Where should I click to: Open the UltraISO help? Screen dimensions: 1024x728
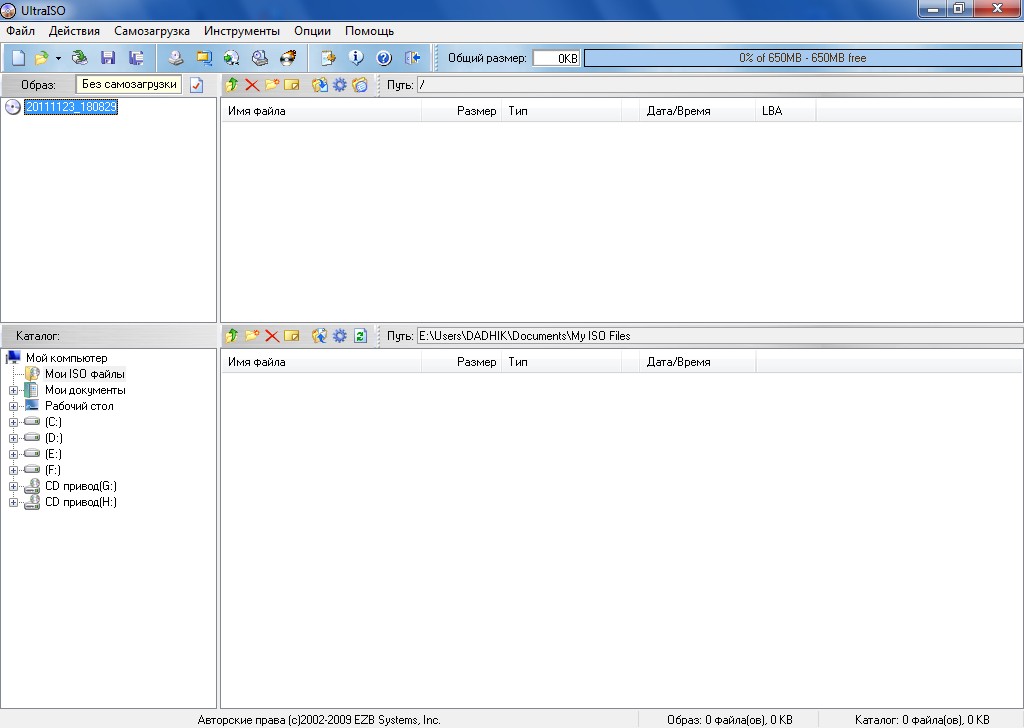coord(383,58)
